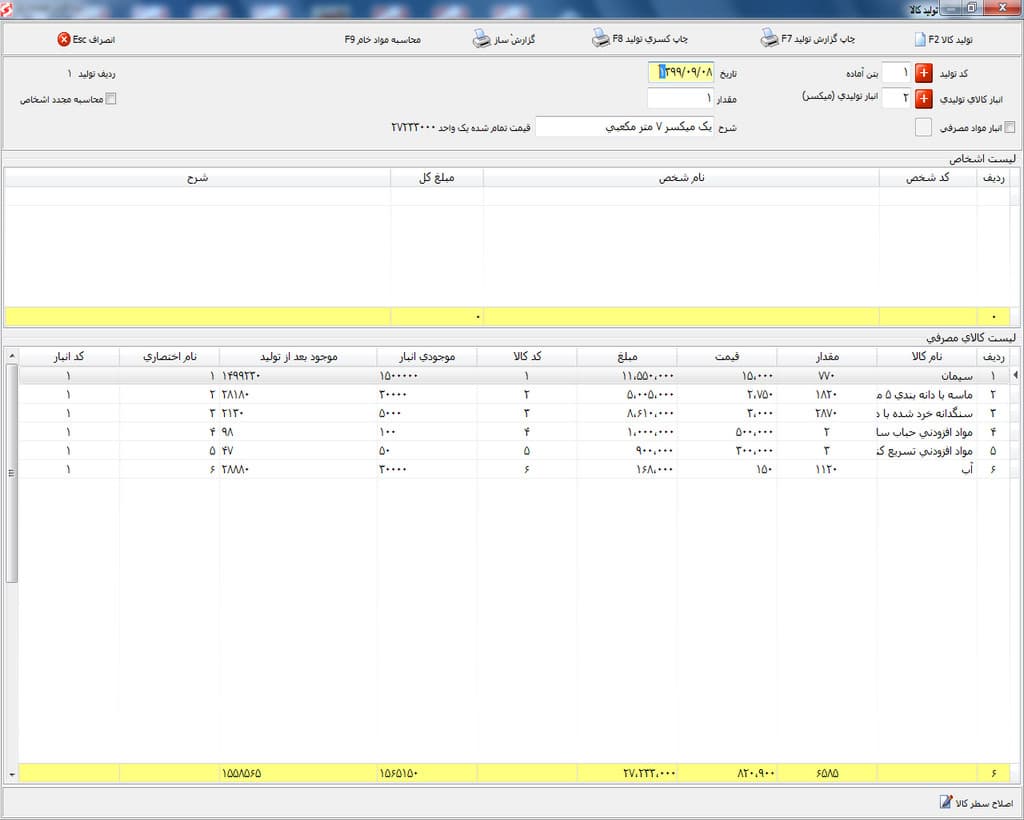Click the انصراف Esc button label
The height and width of the screenshot is (820, 1024).
(93, 39)
